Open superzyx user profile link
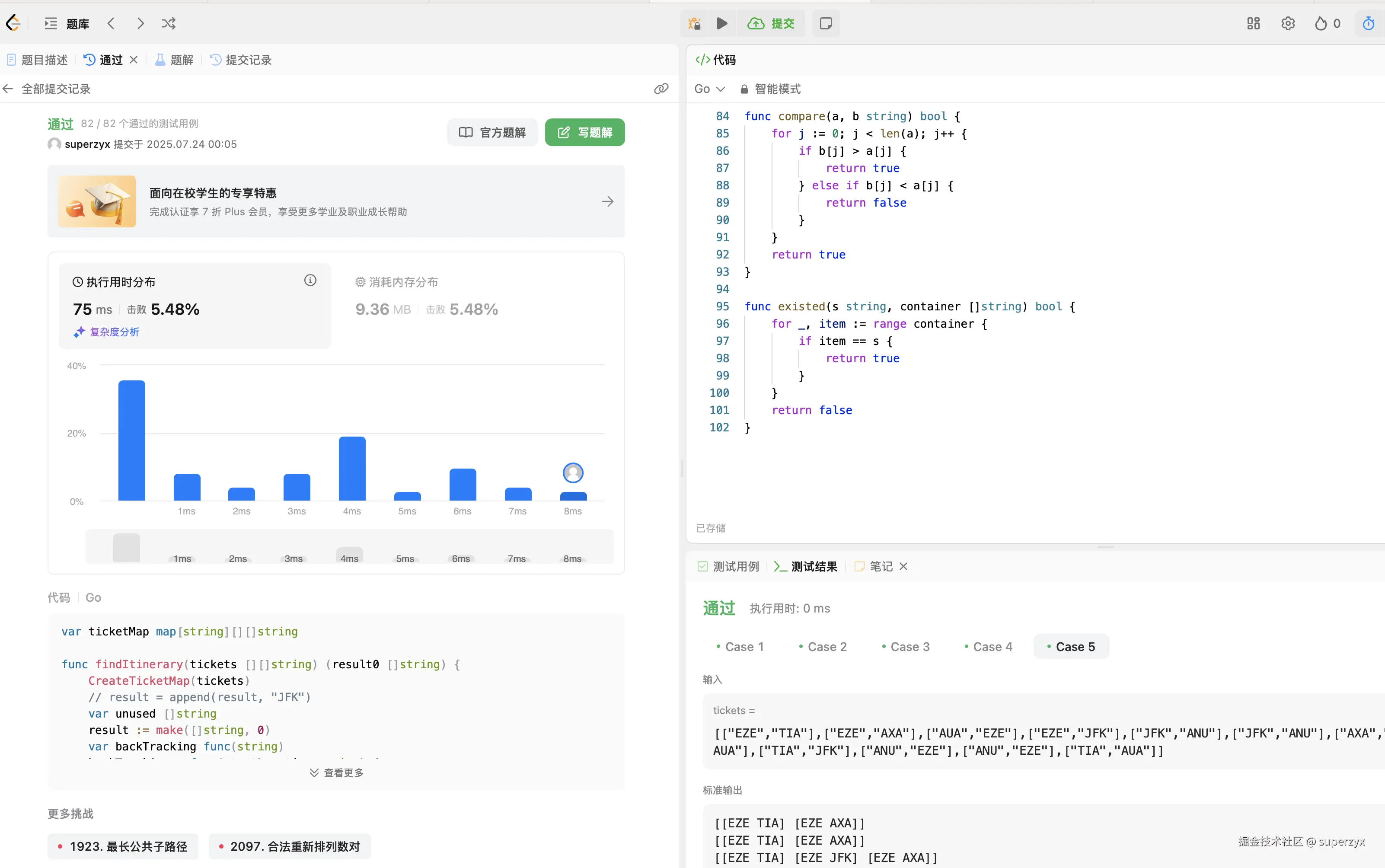The height and width of the screenshot is (868, 1385). click(x=87, y=144)
